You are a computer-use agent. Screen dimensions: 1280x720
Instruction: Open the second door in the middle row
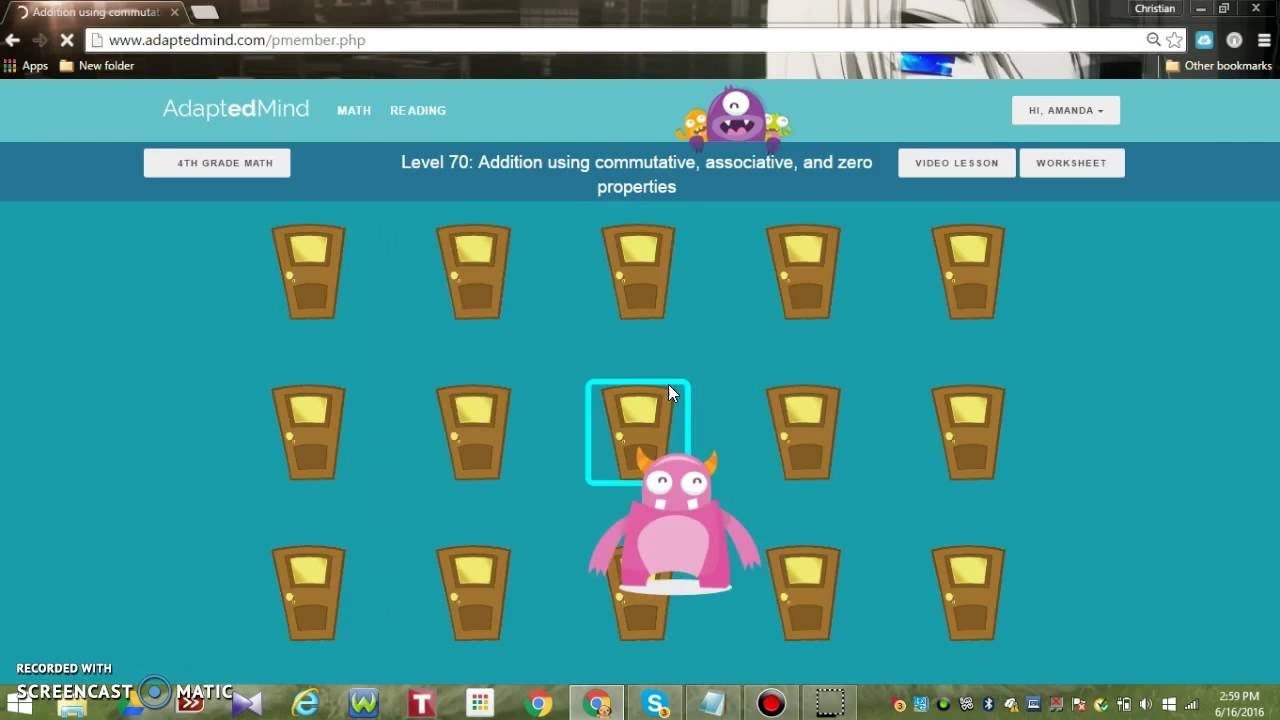pos(473,432)
